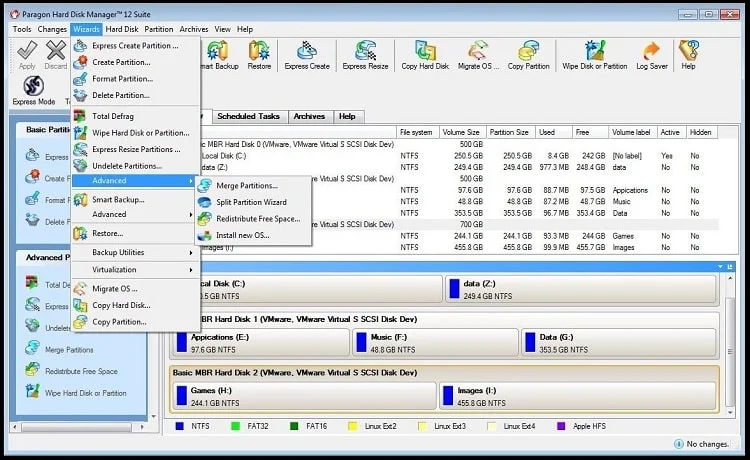Click Redistribute Free Space in sidebar
The height and width of the screenshot is (460, 750).
81,371
